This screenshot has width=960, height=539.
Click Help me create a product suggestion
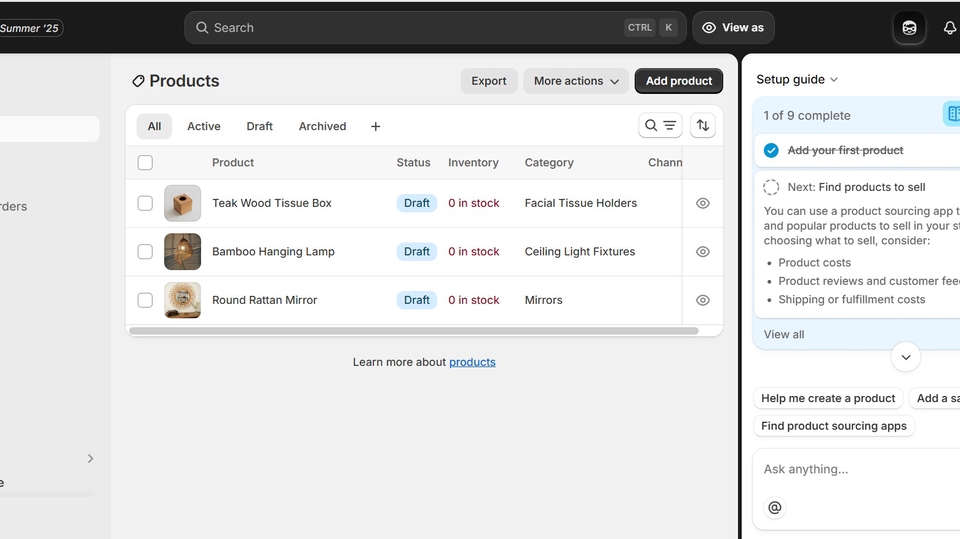point(828,398)
